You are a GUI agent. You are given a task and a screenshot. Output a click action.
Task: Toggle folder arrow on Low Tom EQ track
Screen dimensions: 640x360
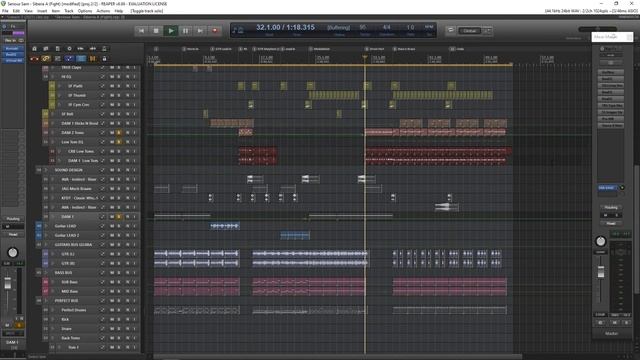(53, 142)
